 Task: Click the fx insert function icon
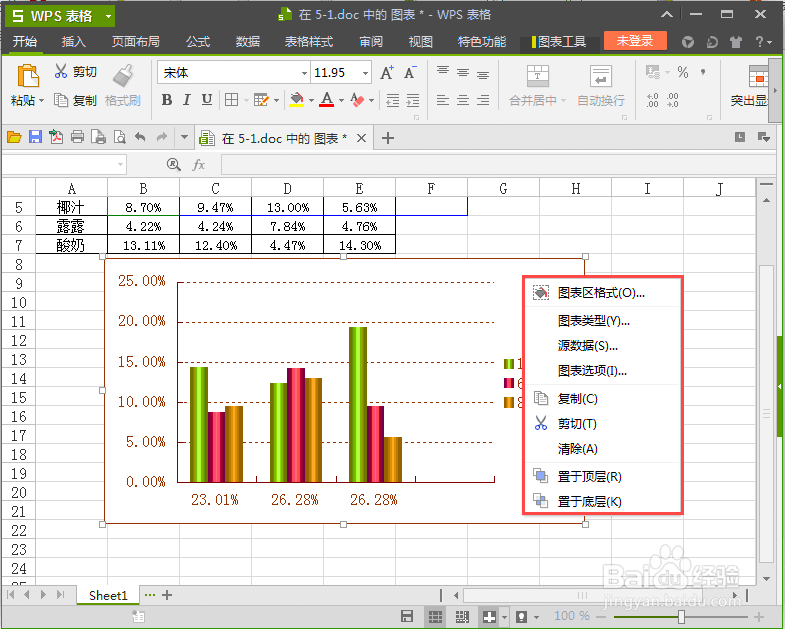(x=199, y=164)
